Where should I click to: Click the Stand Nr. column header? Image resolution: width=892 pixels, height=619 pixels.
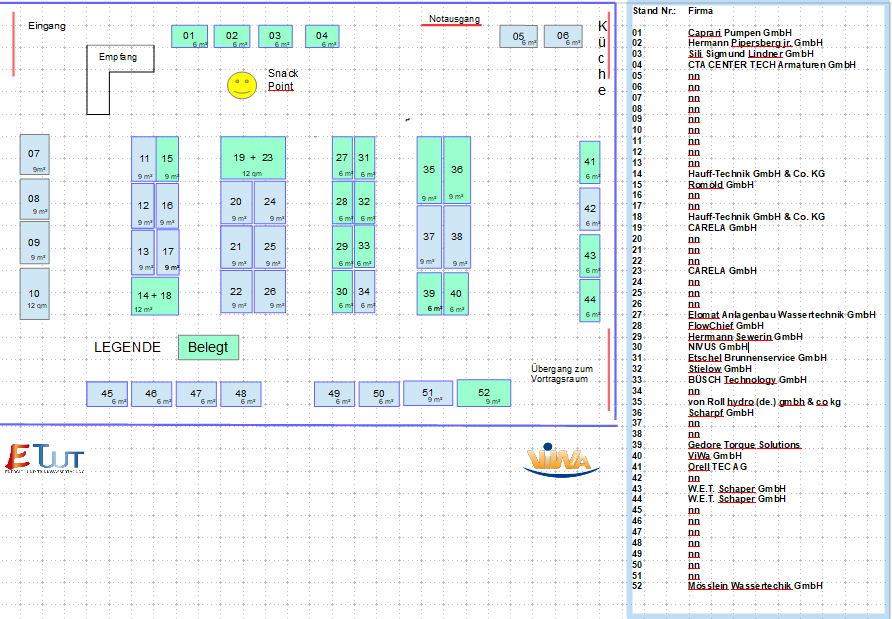[654, 11]
